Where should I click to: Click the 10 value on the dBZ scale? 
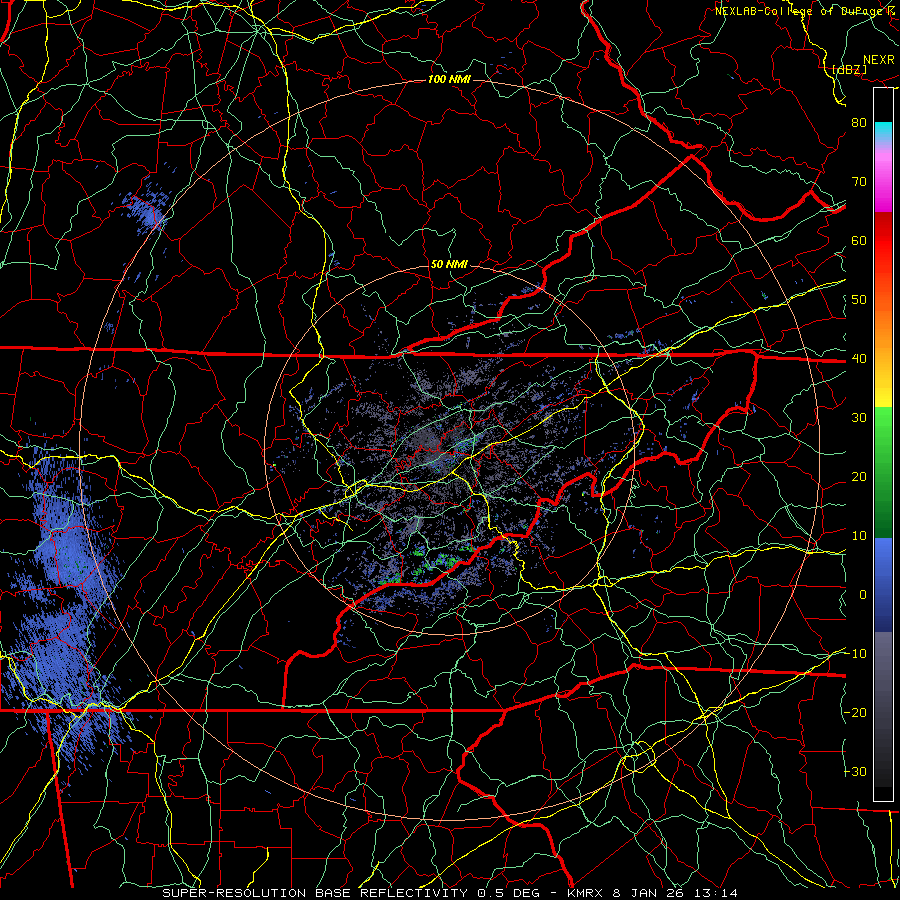859,536
